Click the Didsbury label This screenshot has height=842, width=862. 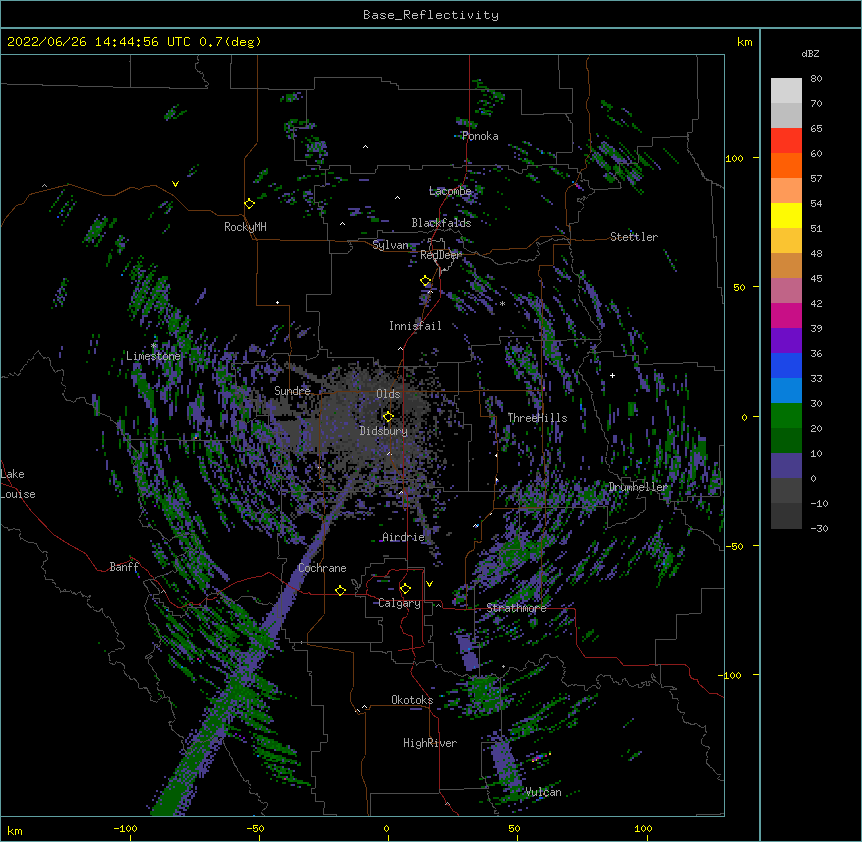(x=384, y=431)
